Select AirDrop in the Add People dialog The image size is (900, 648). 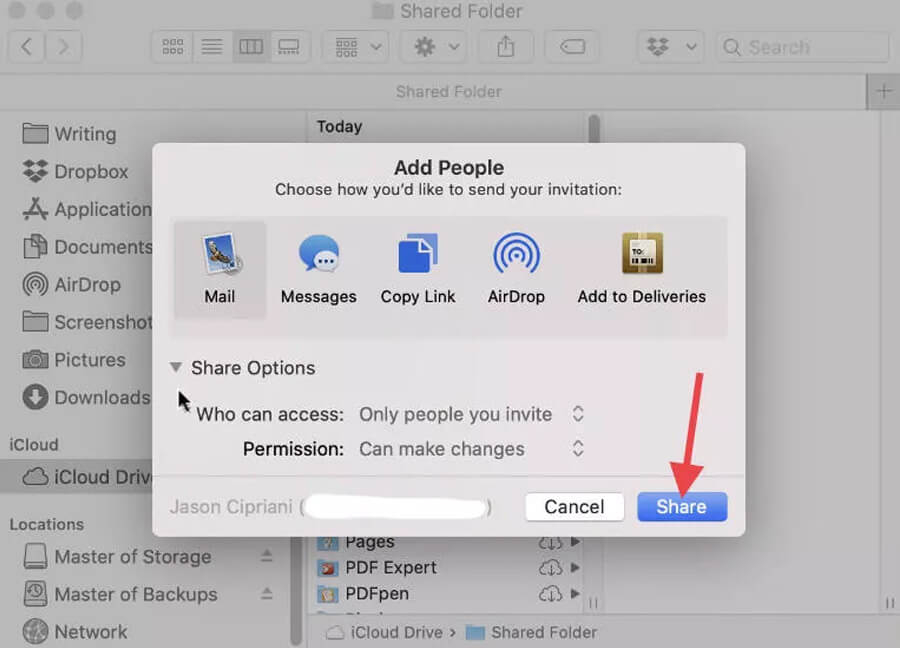pos(516,268)
